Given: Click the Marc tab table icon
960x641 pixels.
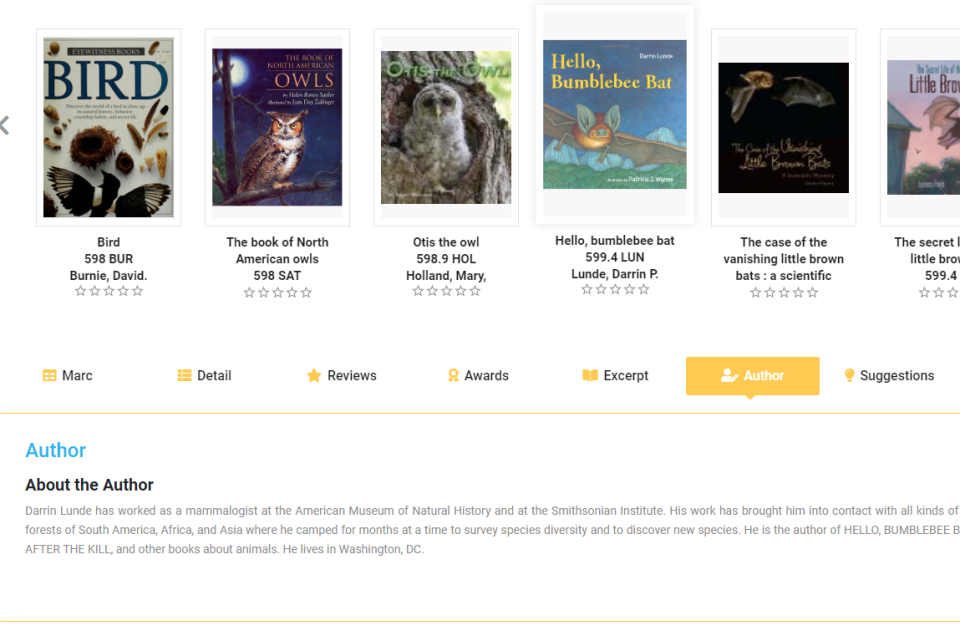Looking at the screenshot, I should 49,376.
